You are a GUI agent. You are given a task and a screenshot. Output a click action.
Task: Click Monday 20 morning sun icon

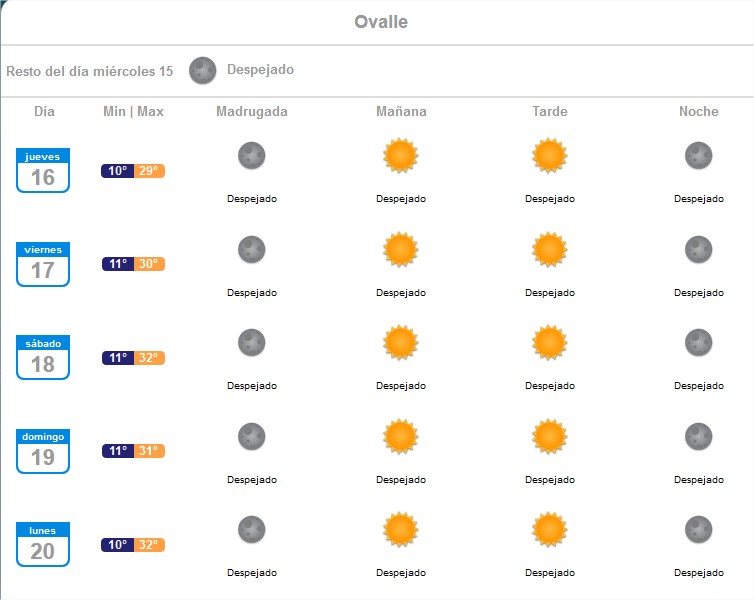(400, 530)
